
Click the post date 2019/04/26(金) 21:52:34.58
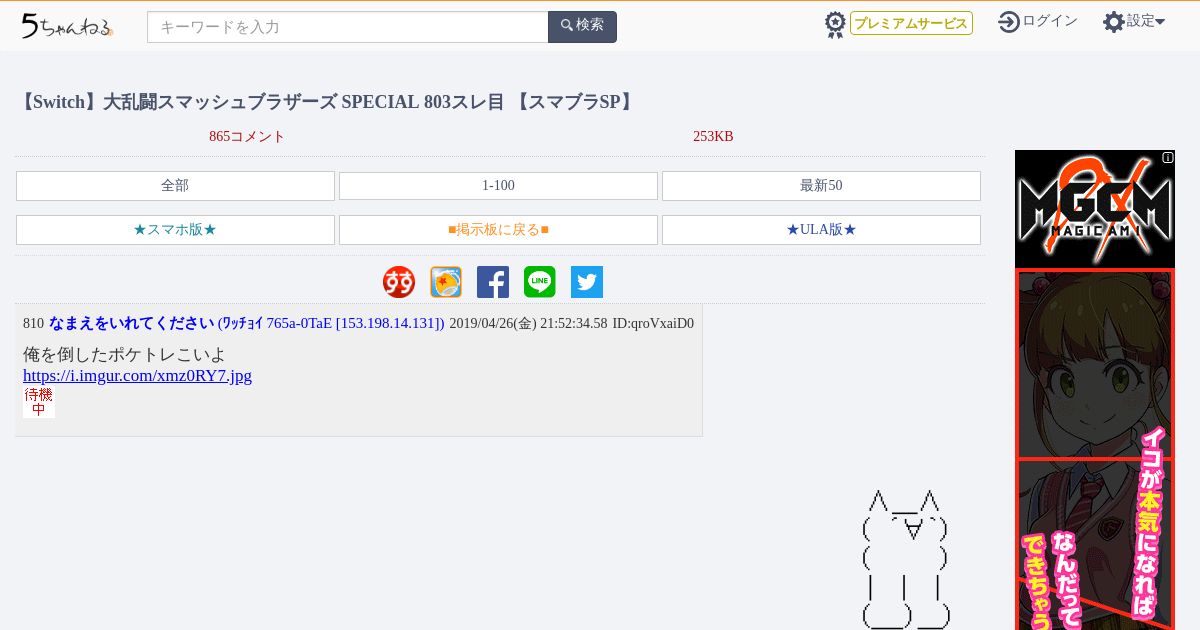(x=528, y=324)
